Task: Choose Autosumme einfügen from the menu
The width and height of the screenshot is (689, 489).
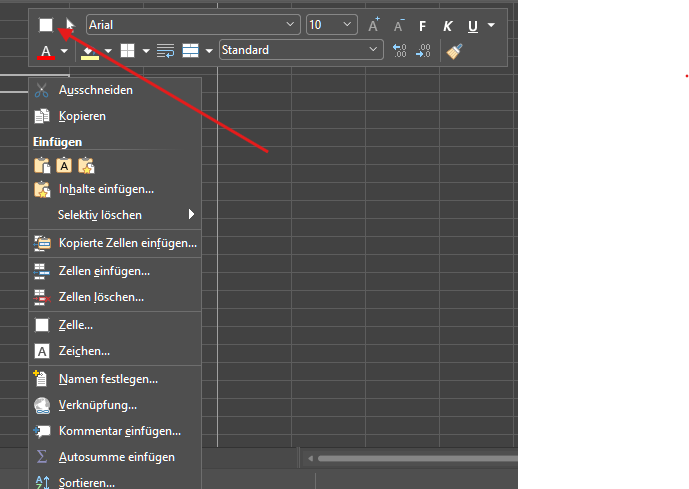Action: 115,457
